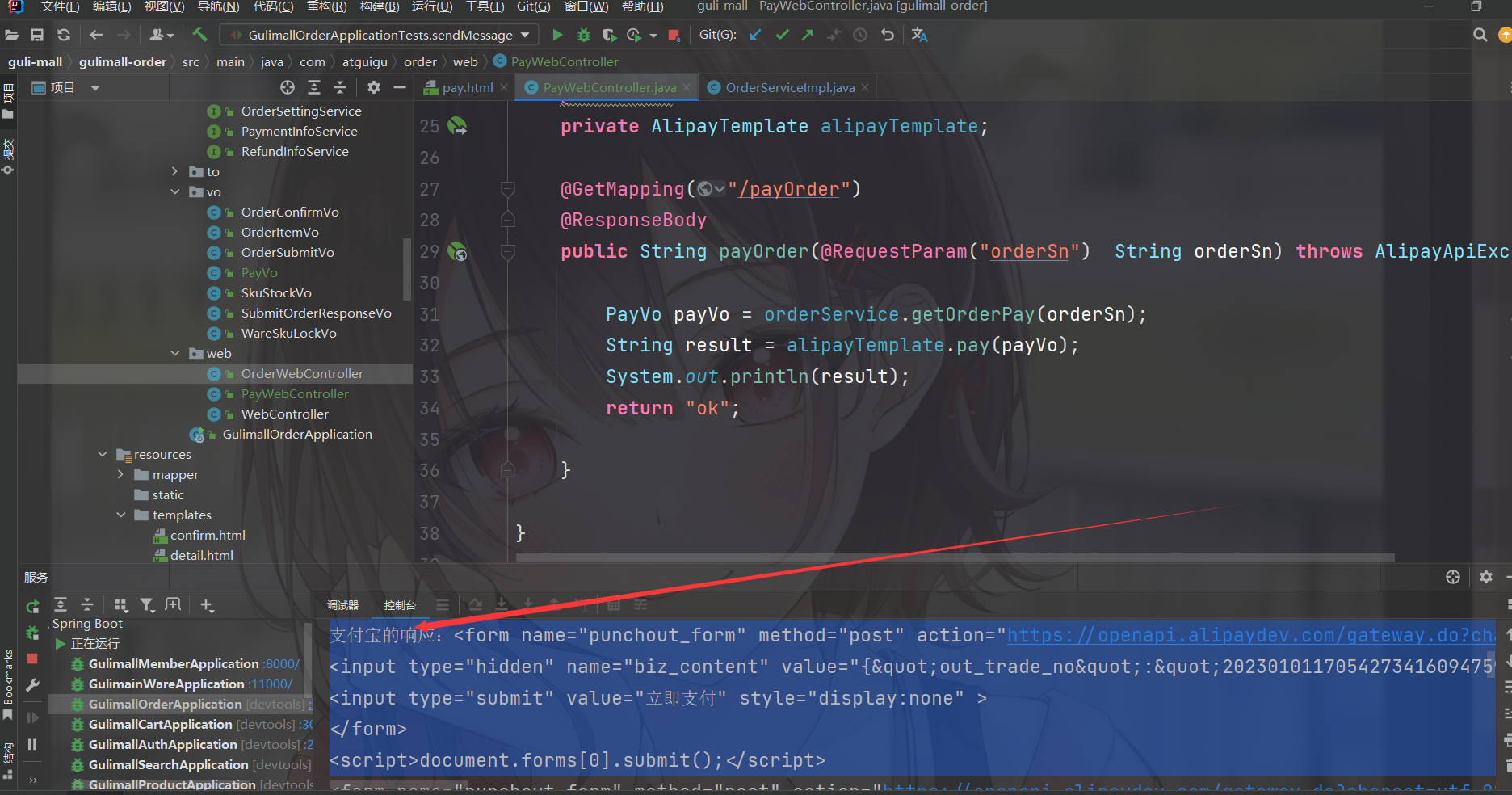Switch to the pay.html editor tab
This screenshot has height=795, width=1512.
[x=468, y=87]
